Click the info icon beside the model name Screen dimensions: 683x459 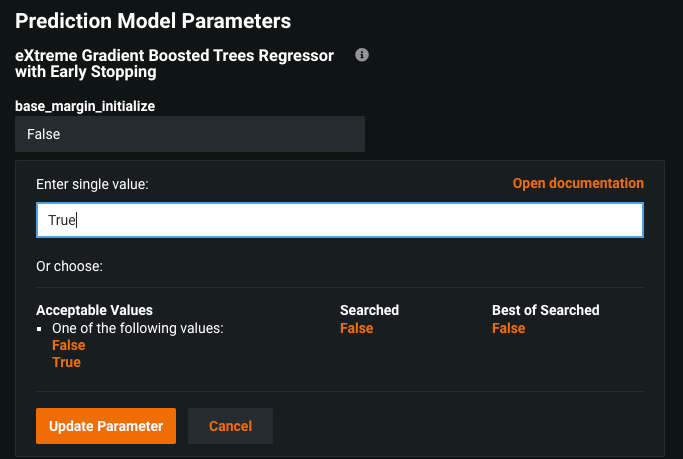coord(362,55)
